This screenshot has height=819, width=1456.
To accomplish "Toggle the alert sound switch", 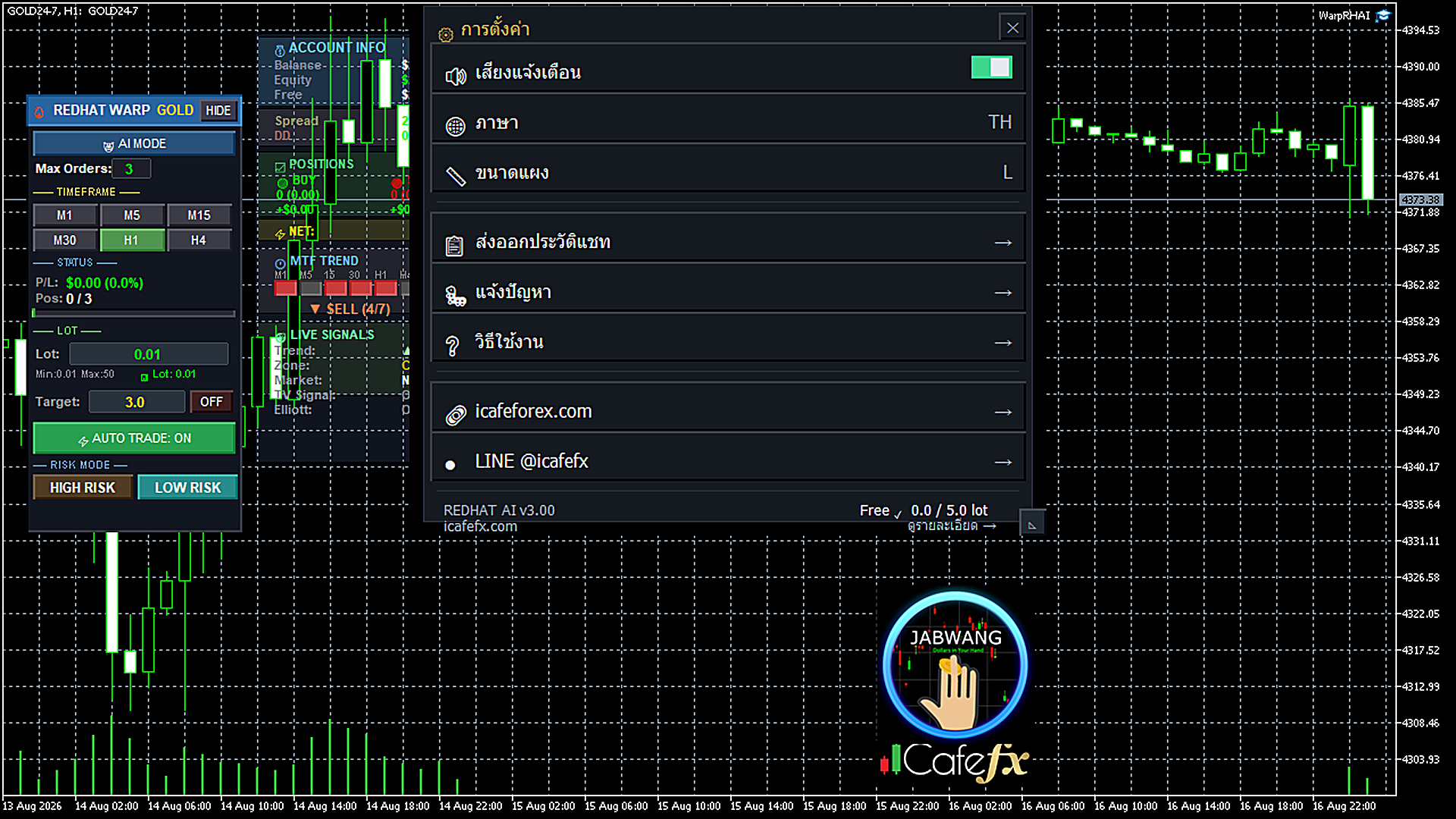I will click(991, 67).
